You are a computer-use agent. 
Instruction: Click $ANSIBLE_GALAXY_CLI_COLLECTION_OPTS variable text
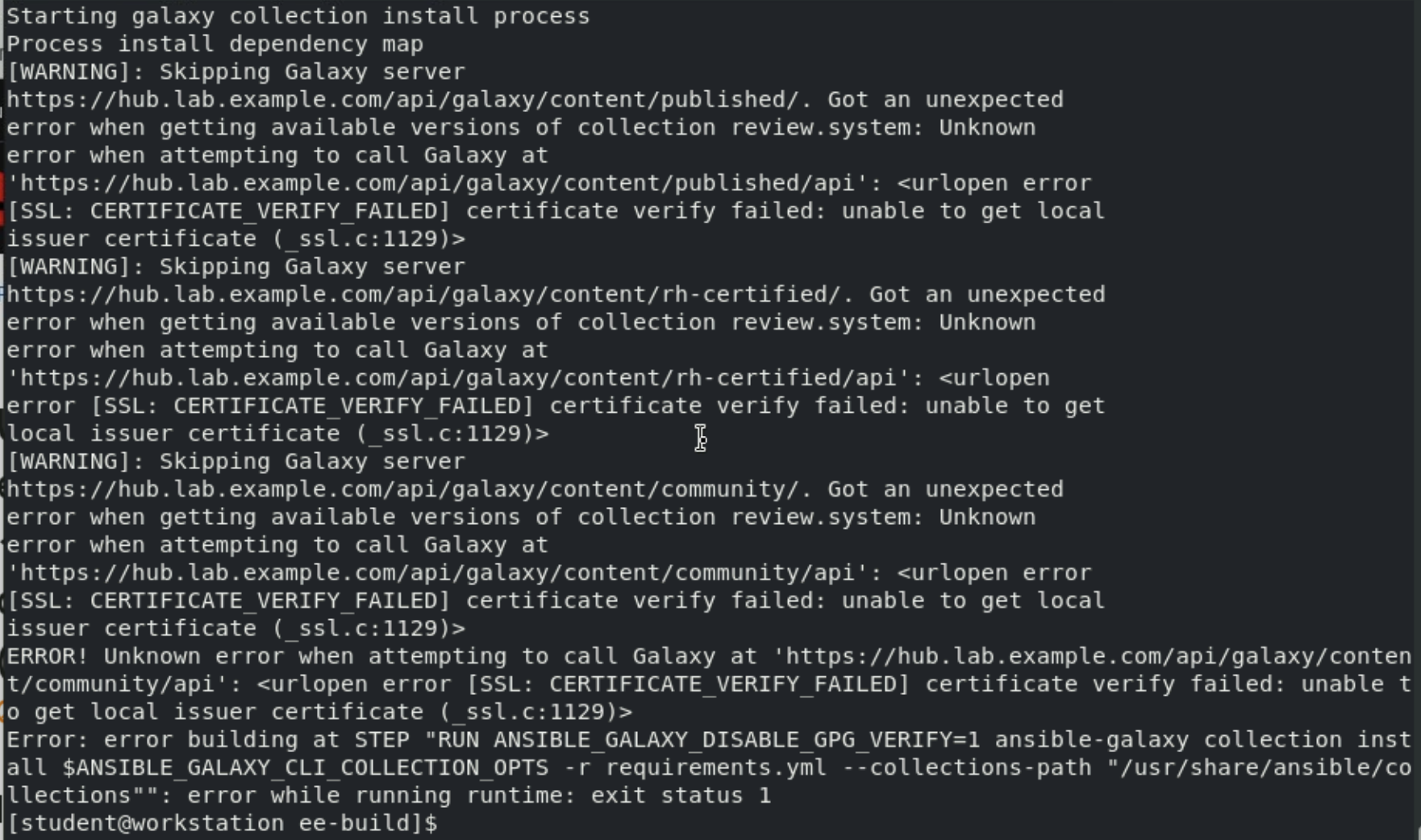coord(306,768)
